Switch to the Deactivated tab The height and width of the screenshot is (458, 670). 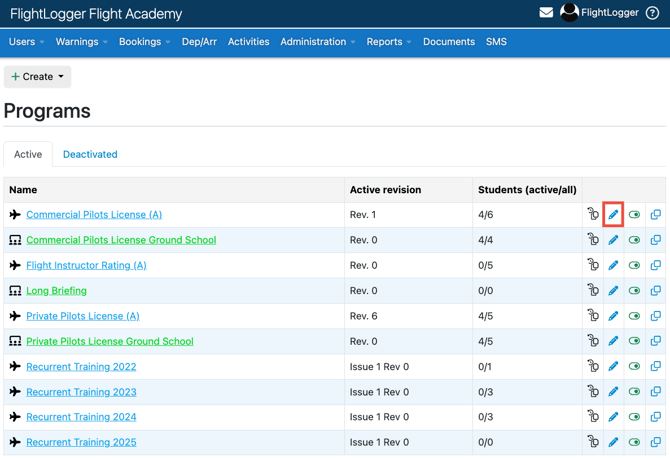pyautogui.click(x=90, y=154)
